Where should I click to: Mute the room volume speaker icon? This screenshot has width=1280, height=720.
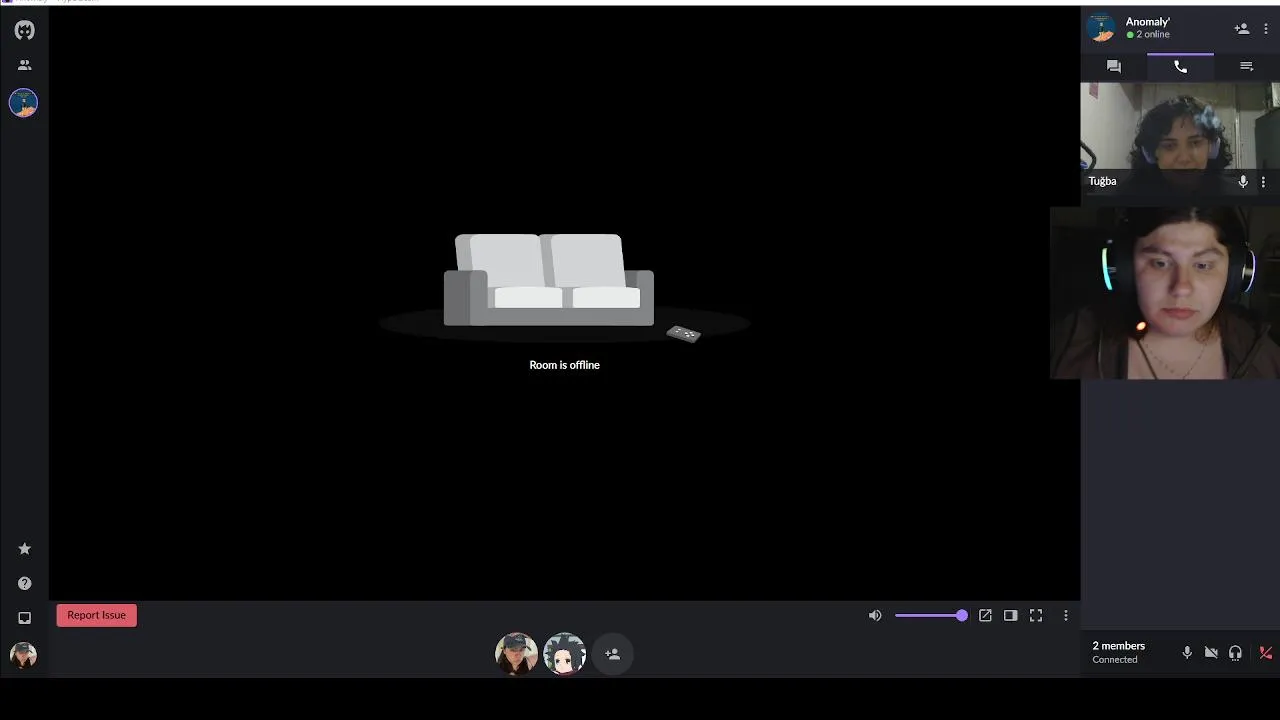click(875, 616)
